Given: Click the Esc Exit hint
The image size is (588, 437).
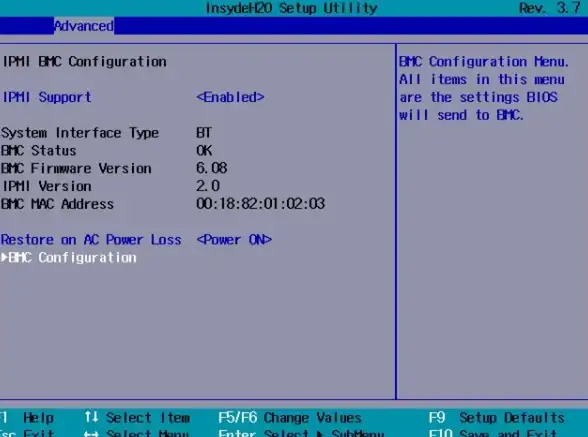Looking at the screenshot, I should point(27,433).
